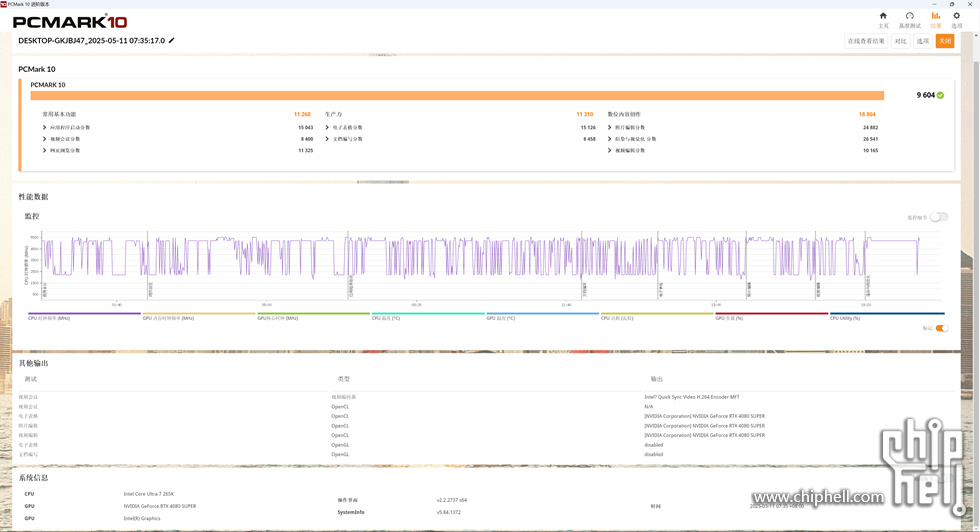980x532 pixels.
Task: Click the PCMark app icon in title bar
Action: click(x=4, y=4)
